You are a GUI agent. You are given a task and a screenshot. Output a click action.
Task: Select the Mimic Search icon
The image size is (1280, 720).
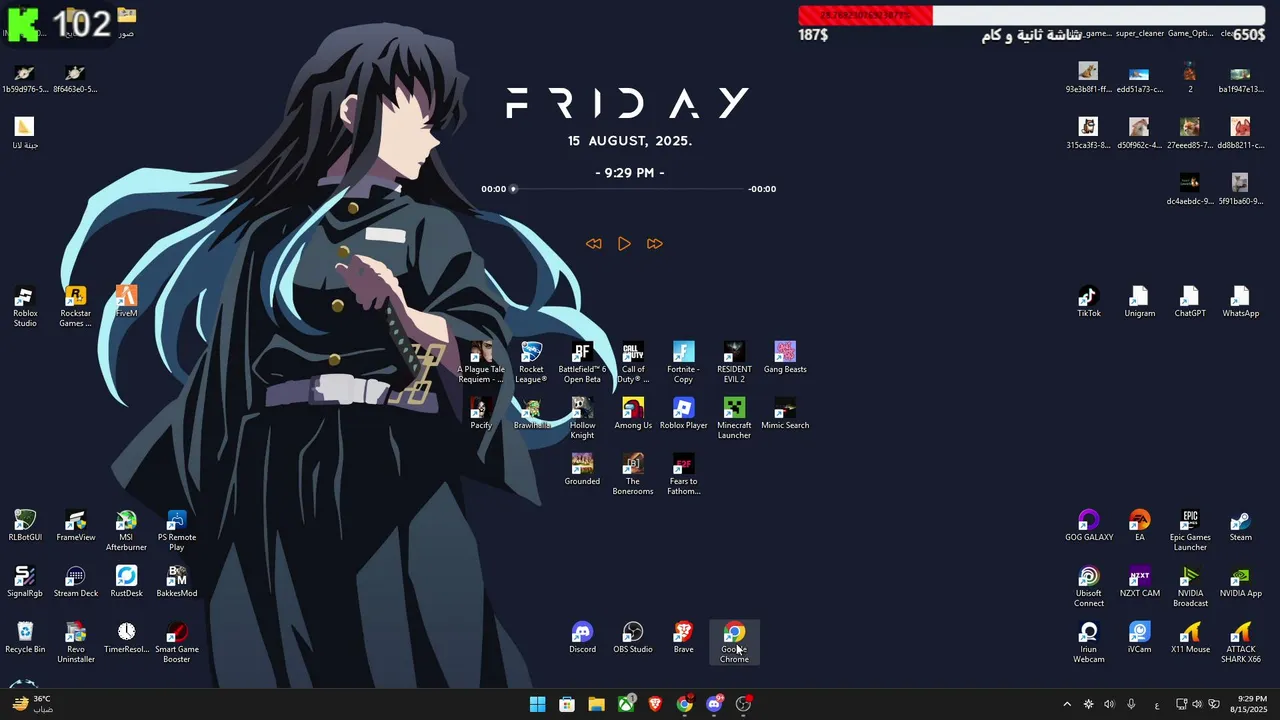coord(785,414)
